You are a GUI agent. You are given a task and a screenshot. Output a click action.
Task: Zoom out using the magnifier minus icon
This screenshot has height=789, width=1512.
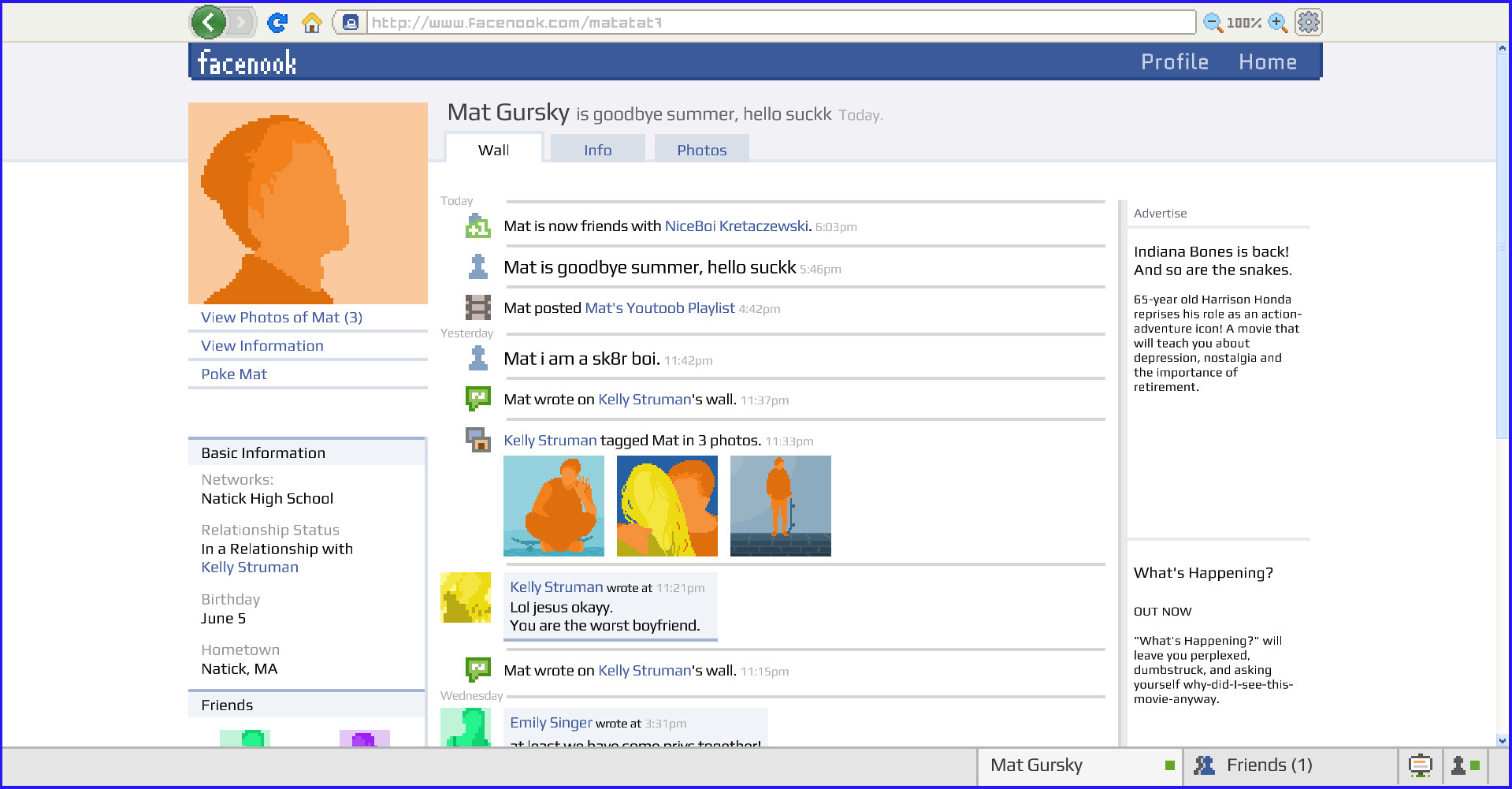coord(1213,23)
